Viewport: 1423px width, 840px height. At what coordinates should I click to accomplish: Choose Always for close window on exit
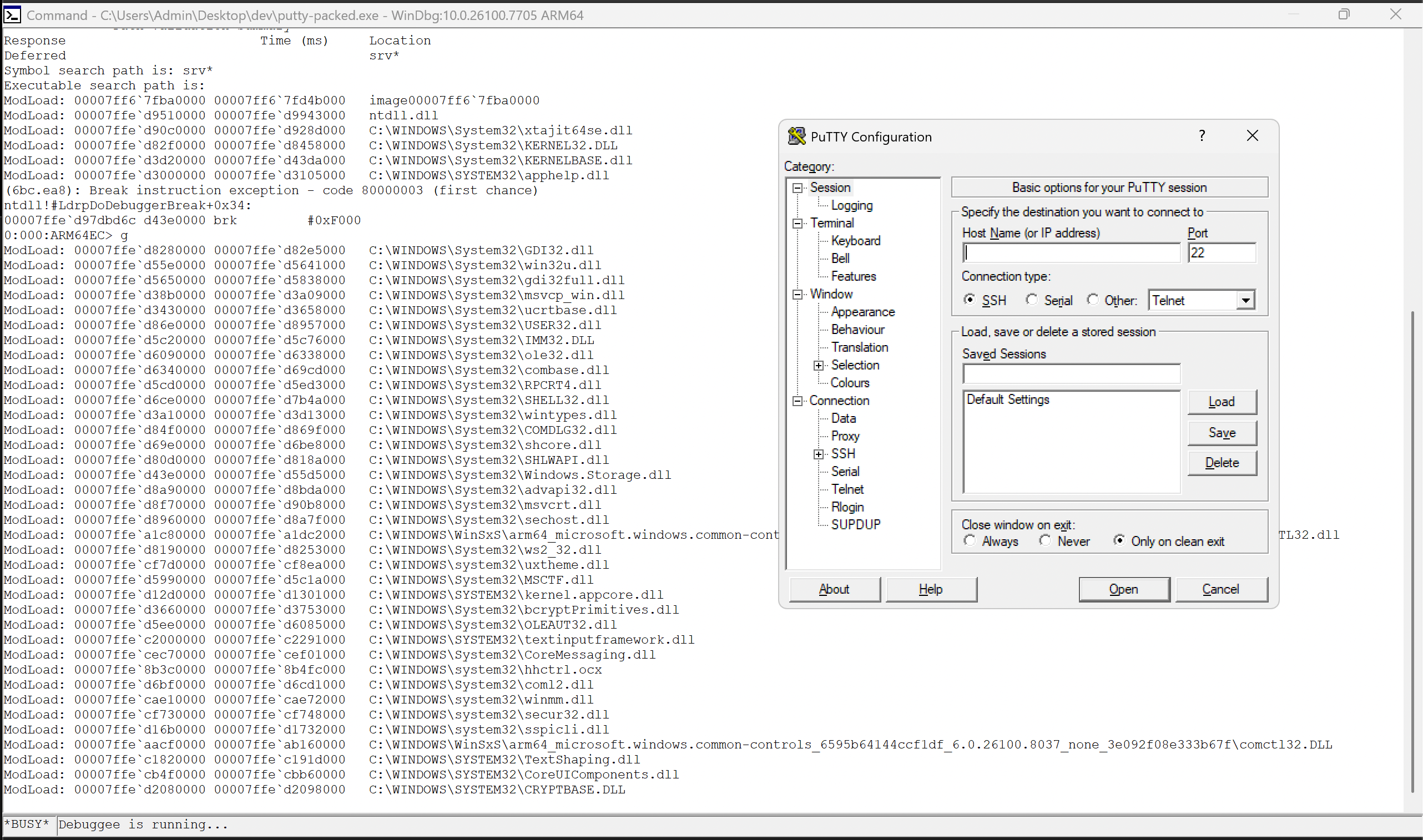[x=970, y=540]
